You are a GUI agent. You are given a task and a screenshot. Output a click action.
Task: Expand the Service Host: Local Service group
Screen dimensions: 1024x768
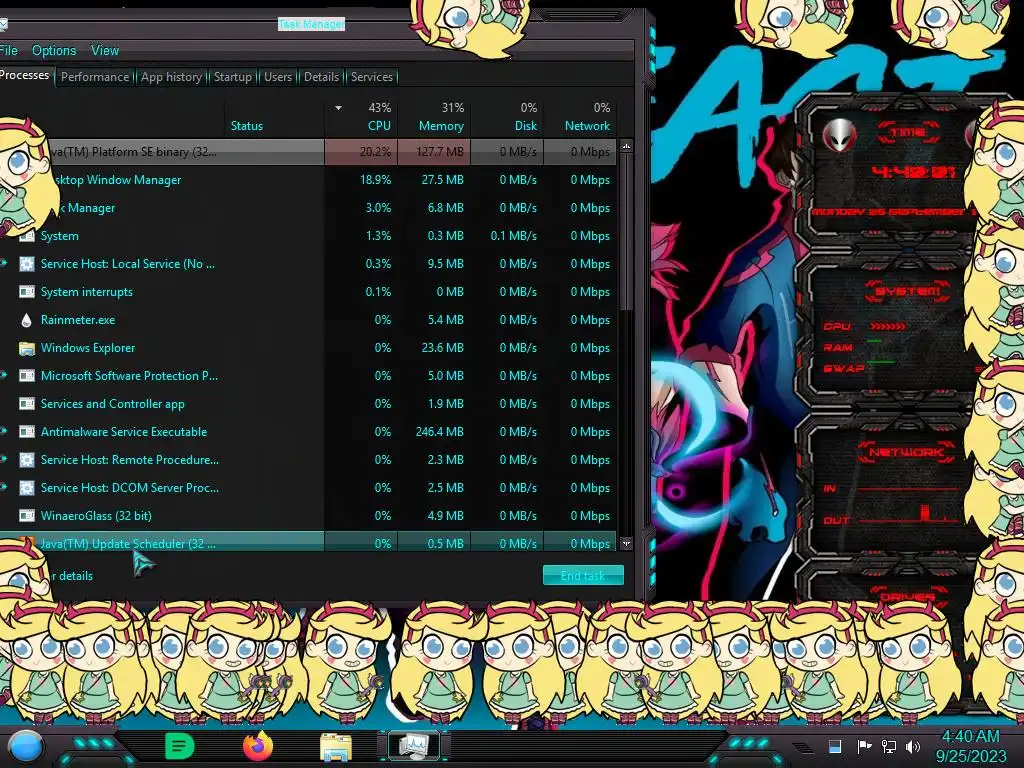click(3, 263)
